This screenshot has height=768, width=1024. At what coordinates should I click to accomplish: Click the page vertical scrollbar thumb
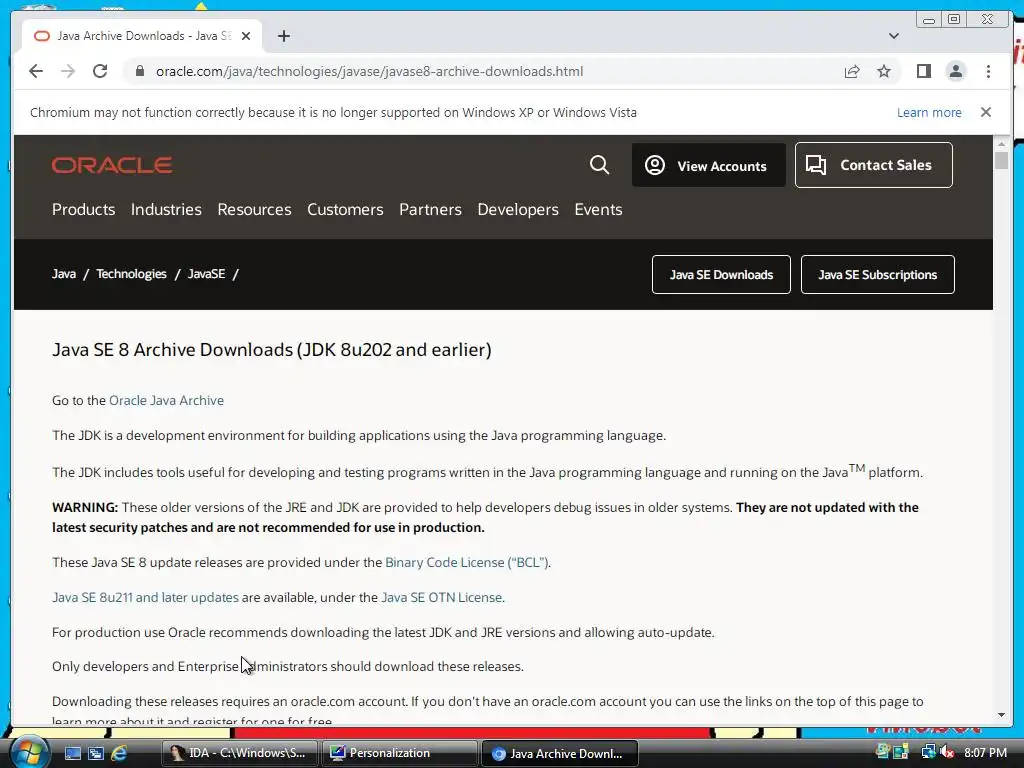click(x=1001, y=160)
